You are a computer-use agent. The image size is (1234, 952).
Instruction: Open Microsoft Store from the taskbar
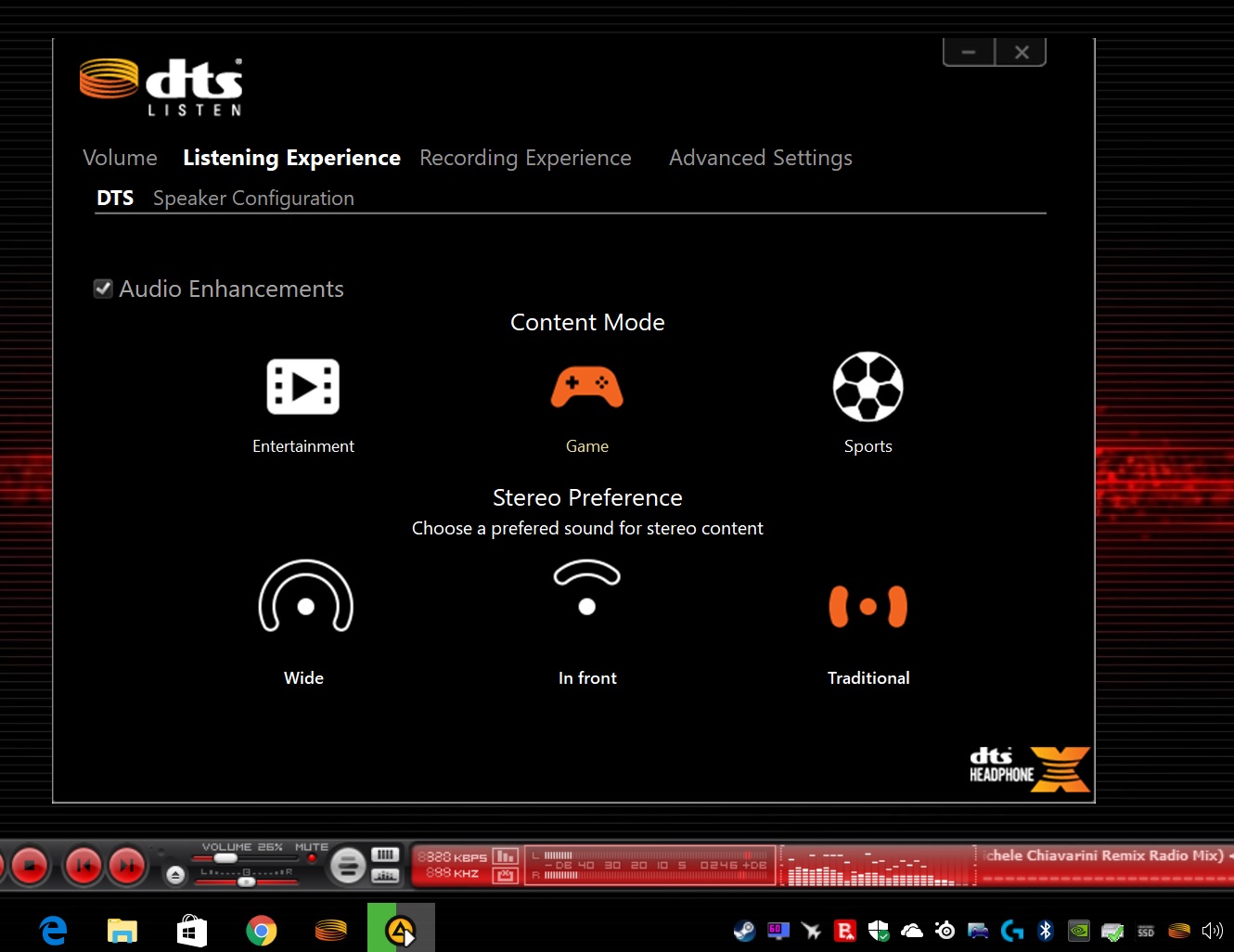tap(191, 930)
